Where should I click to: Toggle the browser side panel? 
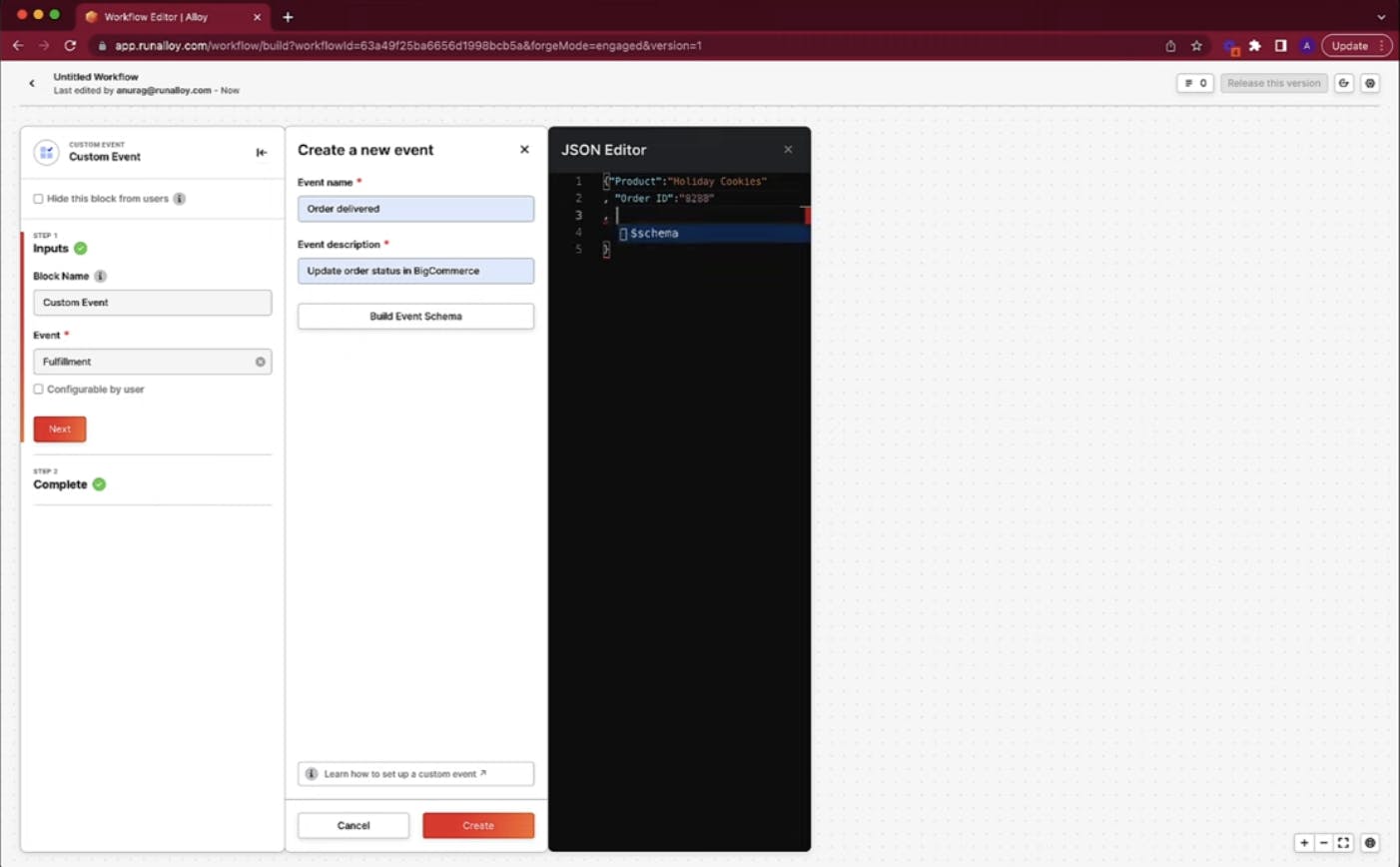tap(1280, 45)
